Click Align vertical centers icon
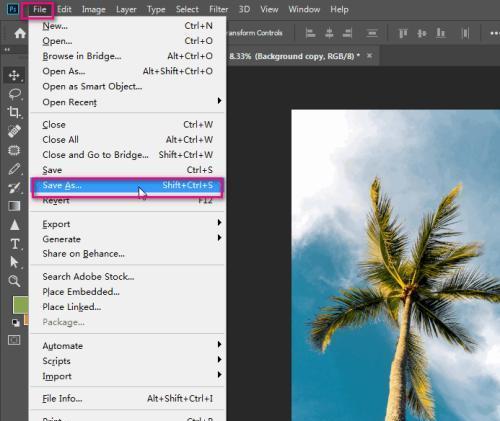500x421 pixels. (422, 33)
